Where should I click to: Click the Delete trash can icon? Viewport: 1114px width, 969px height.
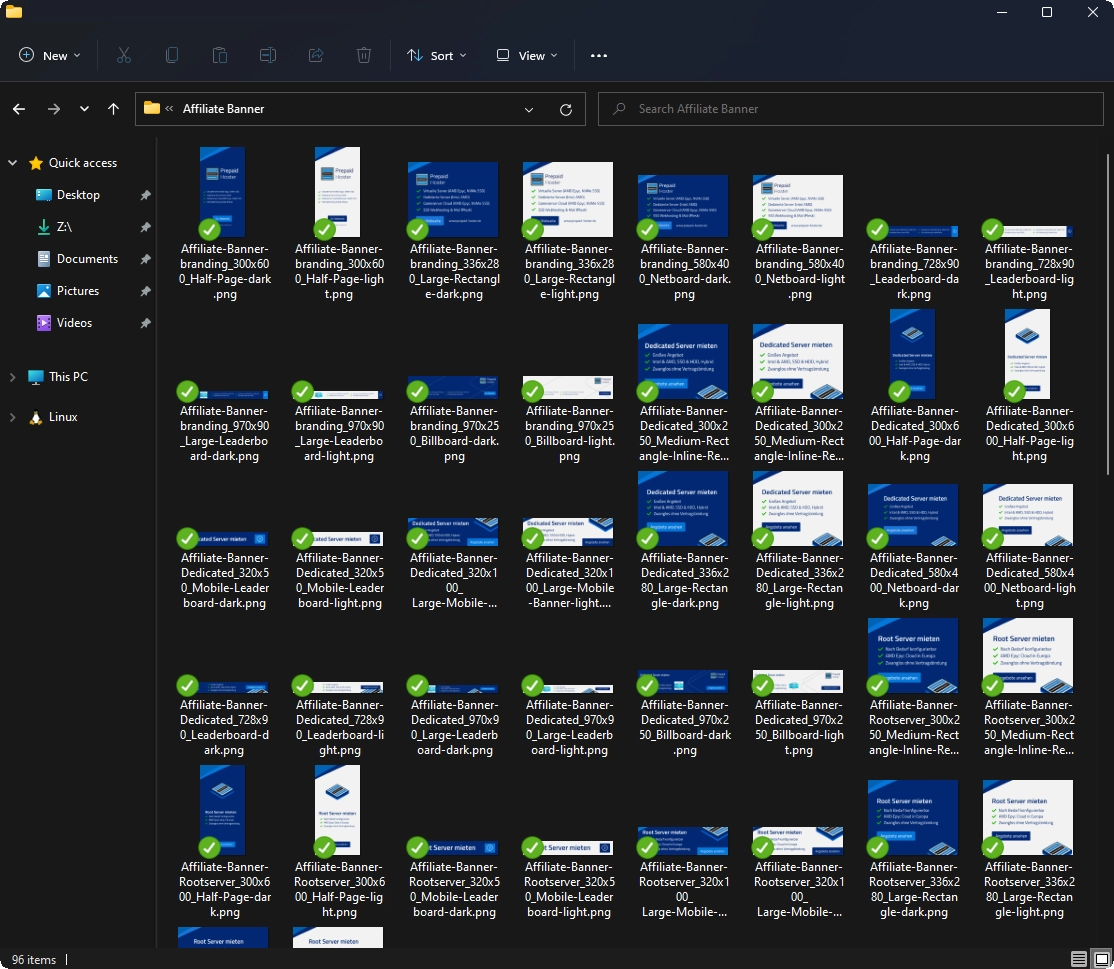pyautogui.click(x=364, y=56)
